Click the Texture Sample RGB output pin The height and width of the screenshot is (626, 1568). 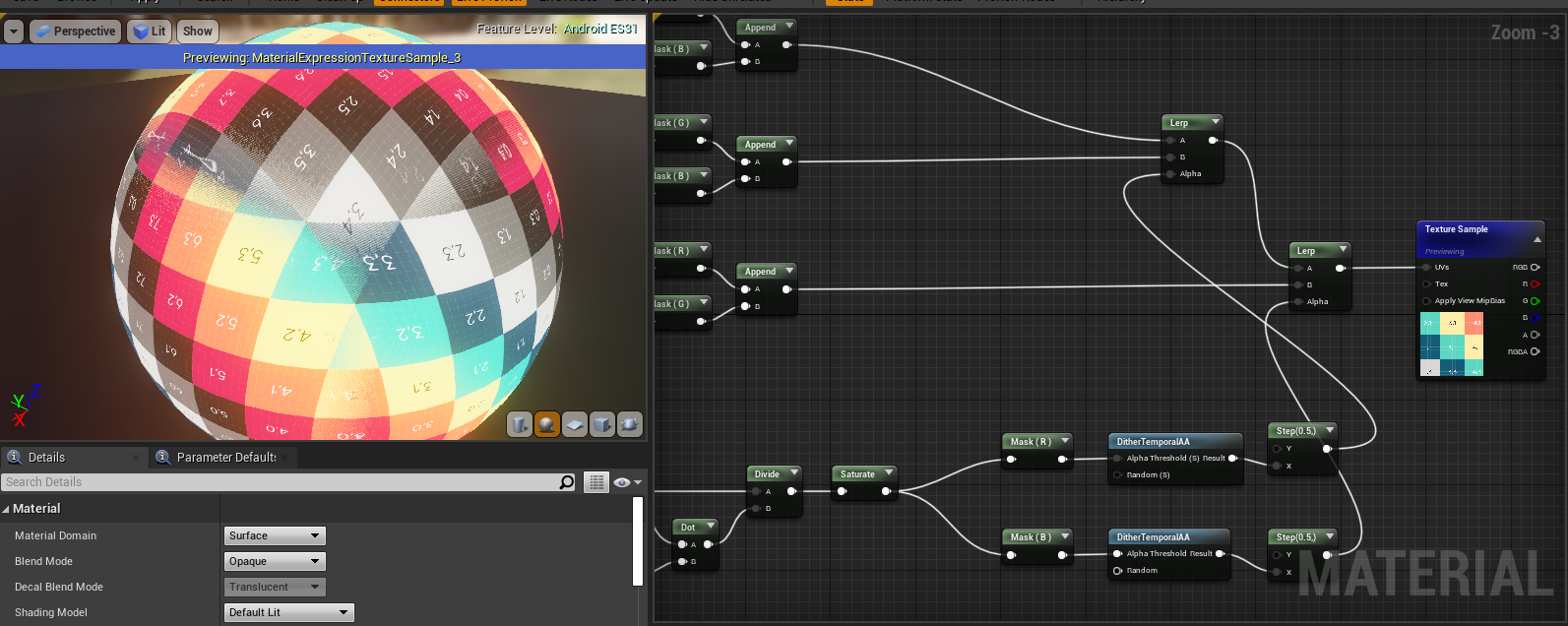(x=1535, y=268)
